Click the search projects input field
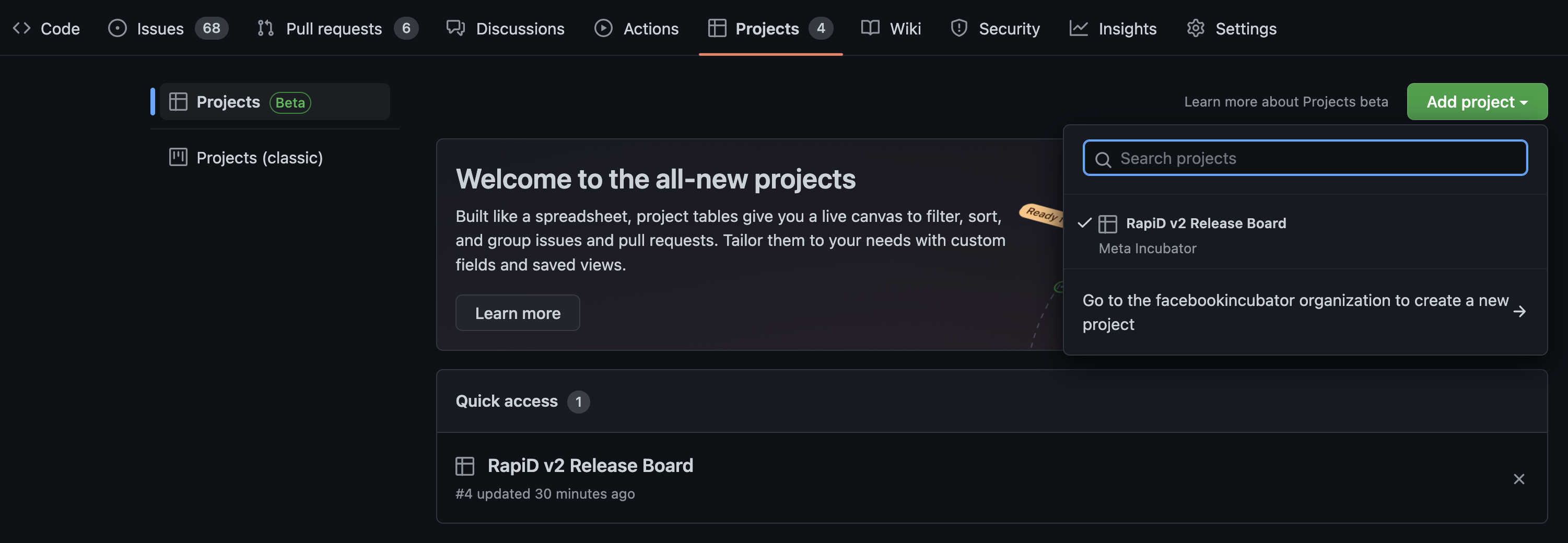Viewport: 1568px width, 543px height. click(1305, 158)
